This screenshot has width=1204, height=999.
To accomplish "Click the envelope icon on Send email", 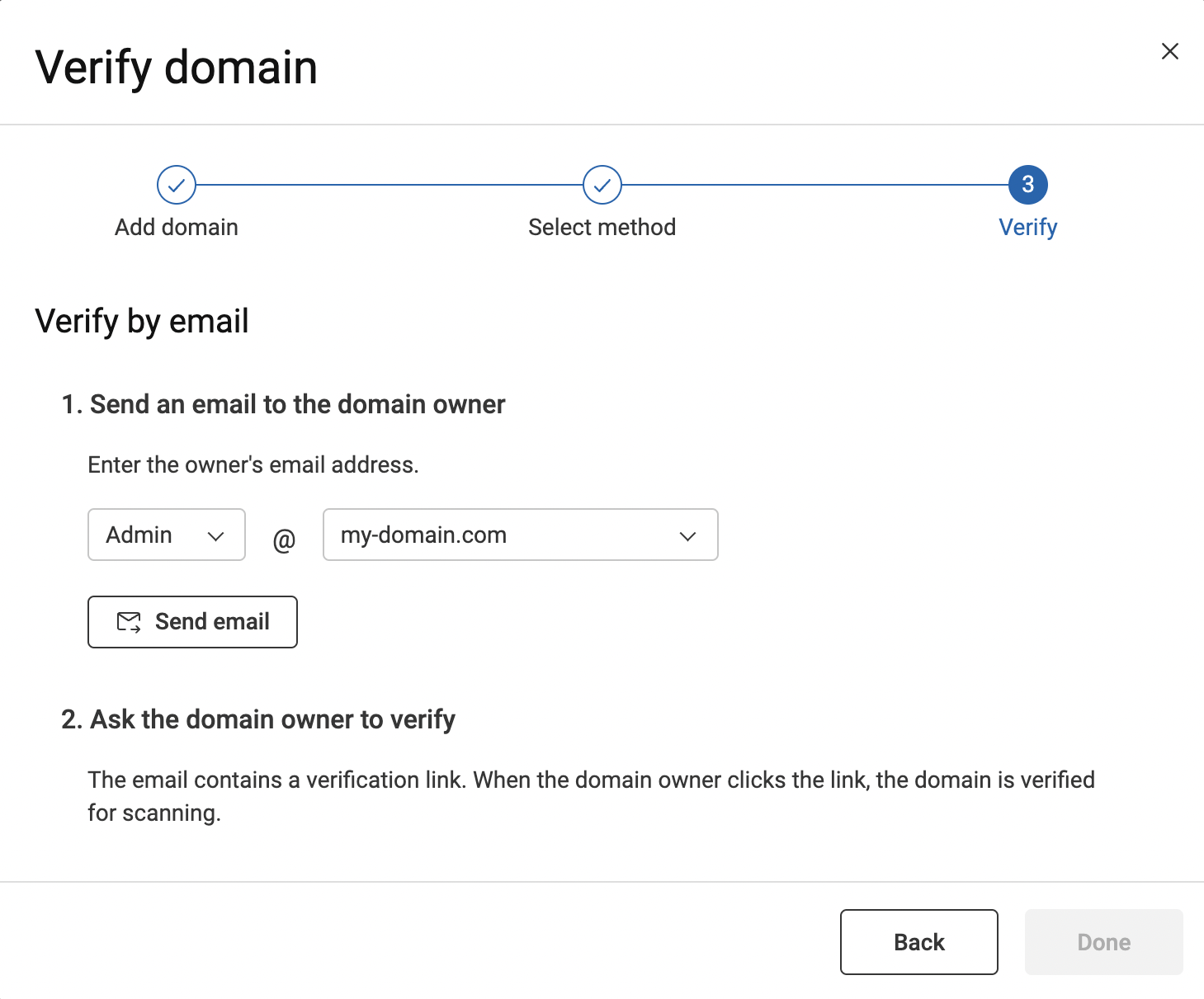I will coord(129,622).
